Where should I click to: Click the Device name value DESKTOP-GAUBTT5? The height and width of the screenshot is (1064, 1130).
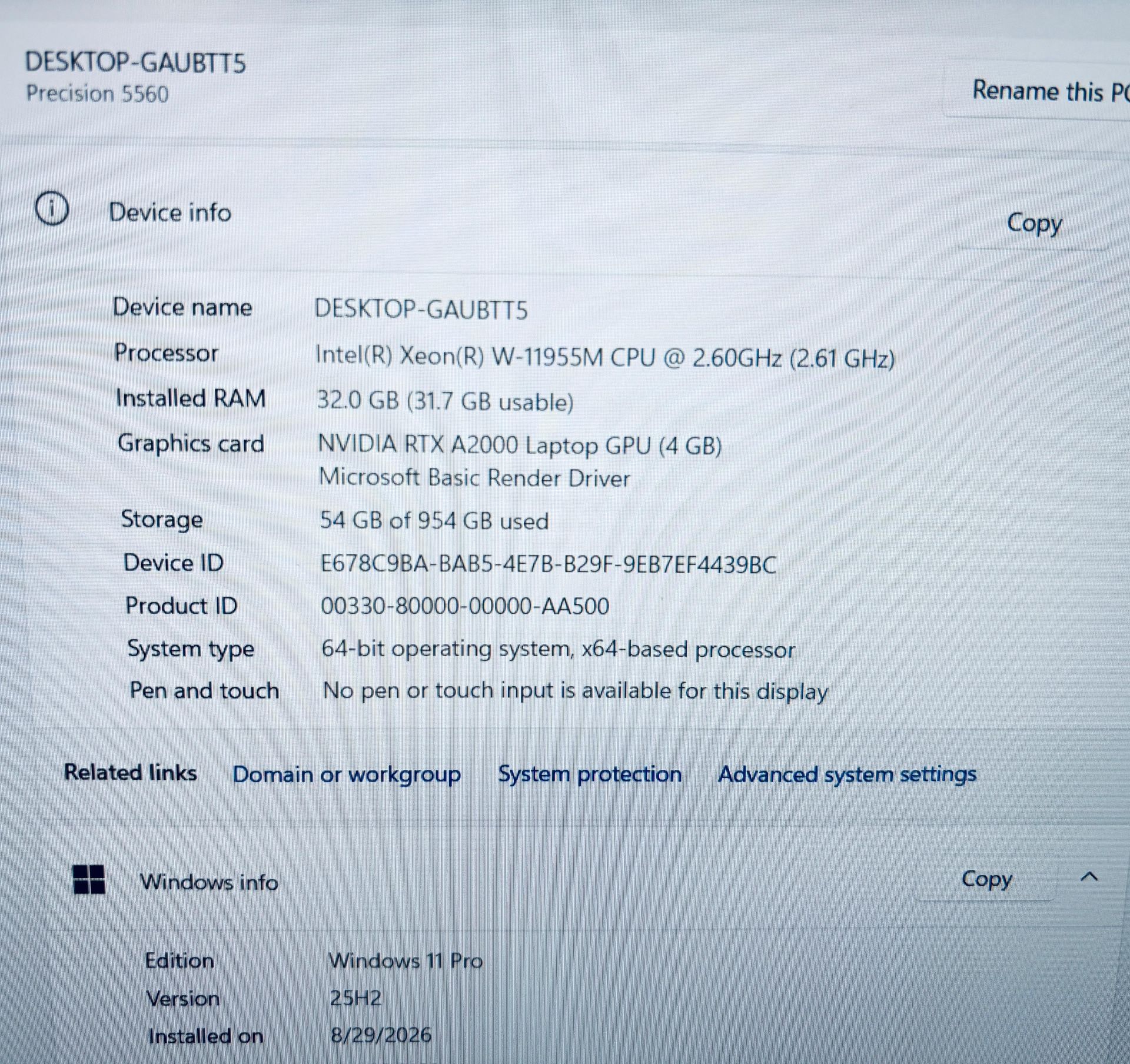pos(421,310)
